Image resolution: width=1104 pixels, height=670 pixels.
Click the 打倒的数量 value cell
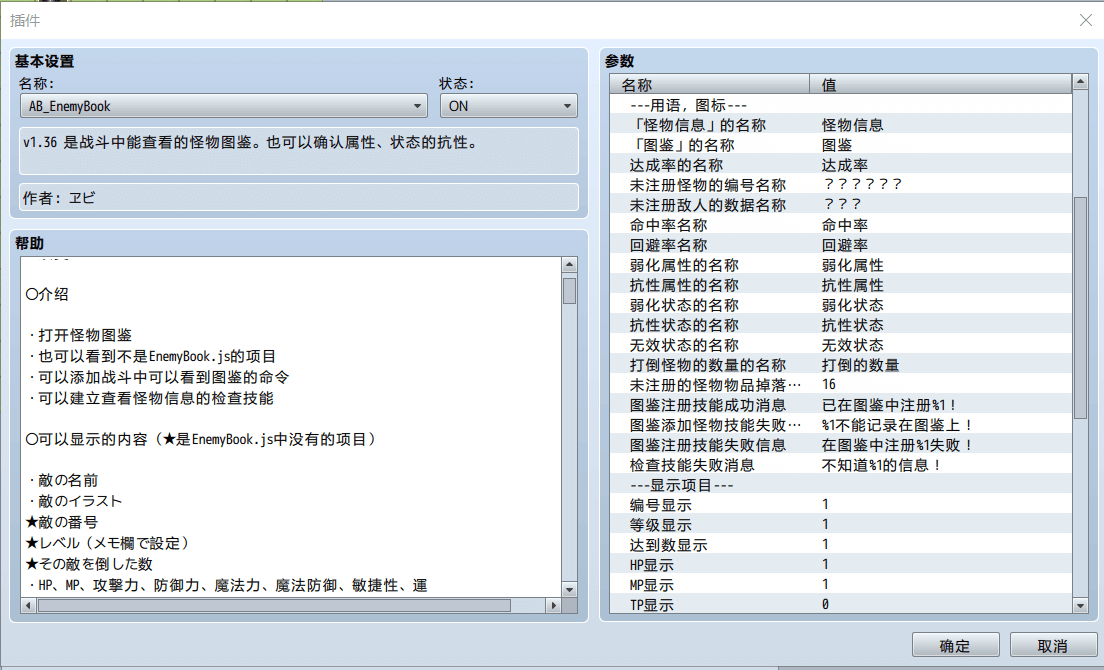[860, 365]
